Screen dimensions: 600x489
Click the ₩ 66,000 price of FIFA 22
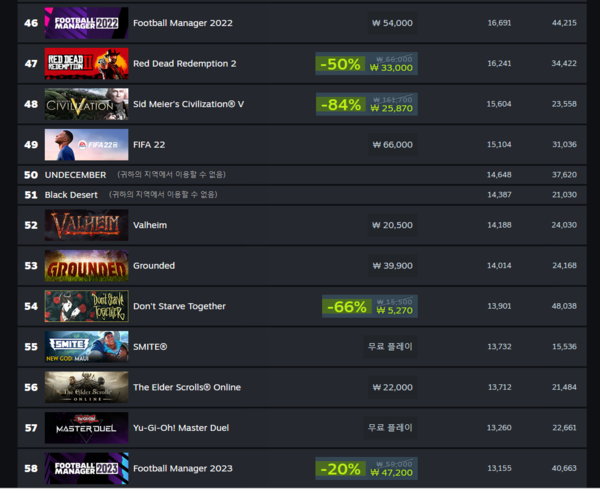point(393,145)
